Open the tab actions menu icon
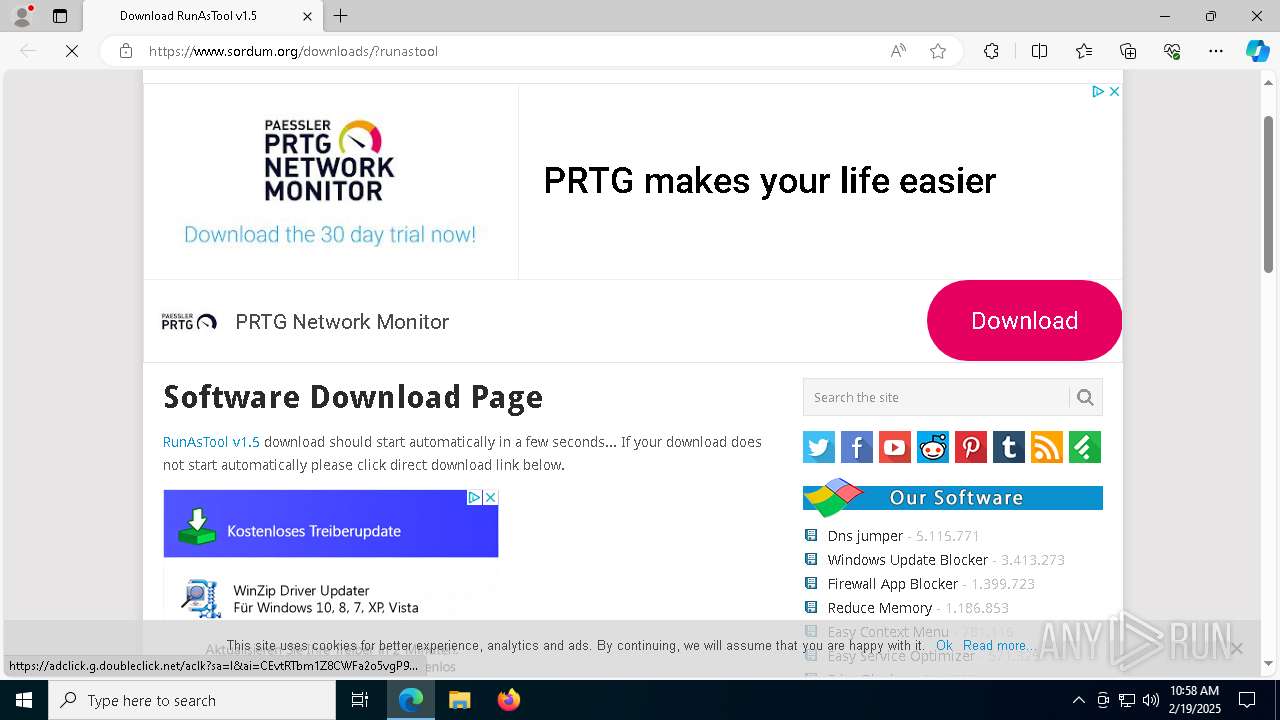 [60, 16]
